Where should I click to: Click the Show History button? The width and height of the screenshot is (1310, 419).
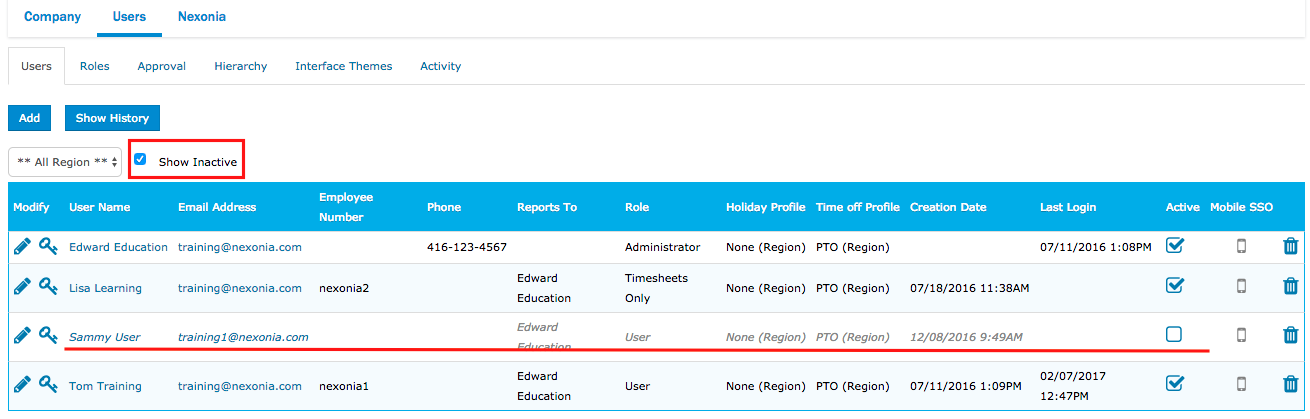(112, 118)
